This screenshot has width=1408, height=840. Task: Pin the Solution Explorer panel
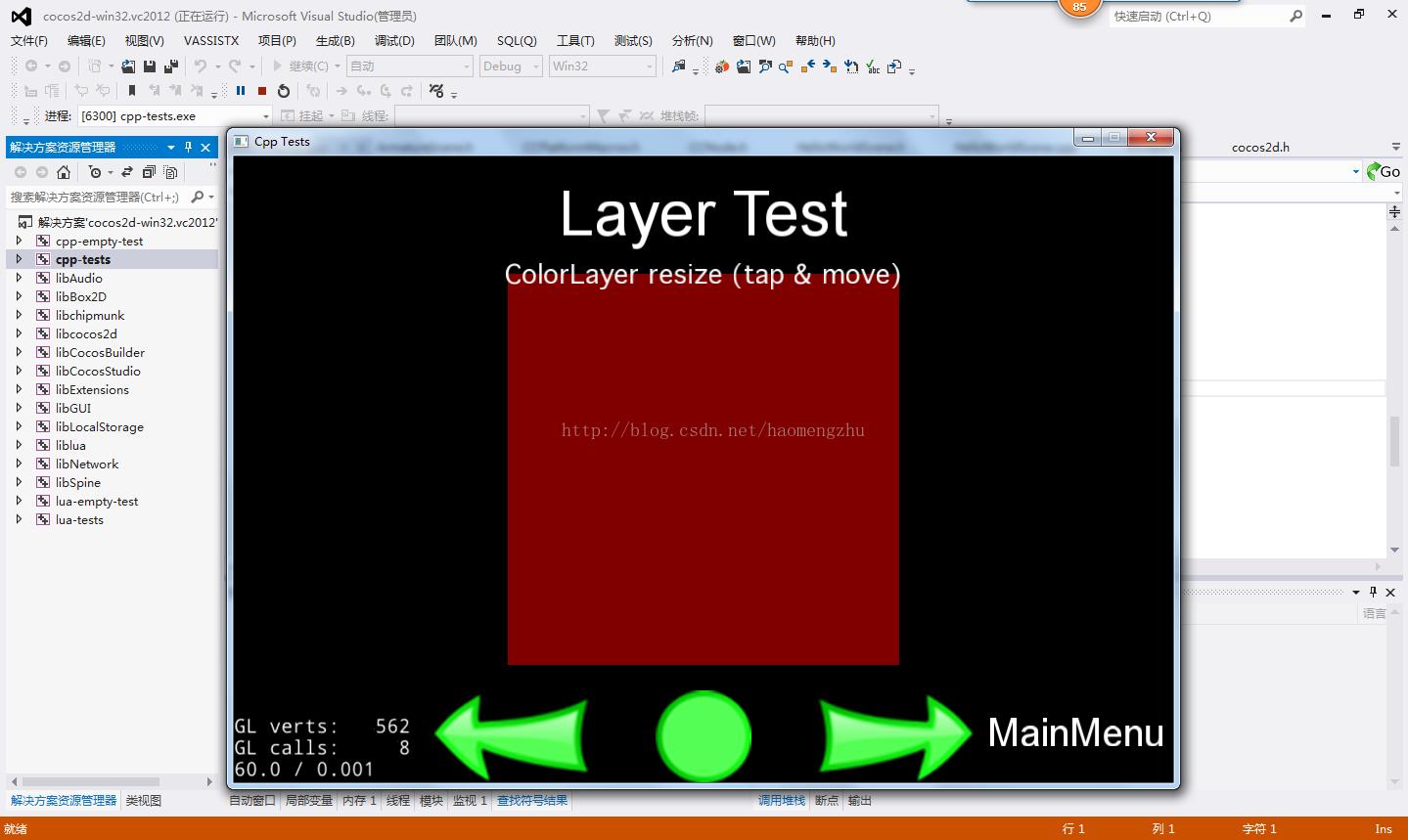tap(189, 147)
